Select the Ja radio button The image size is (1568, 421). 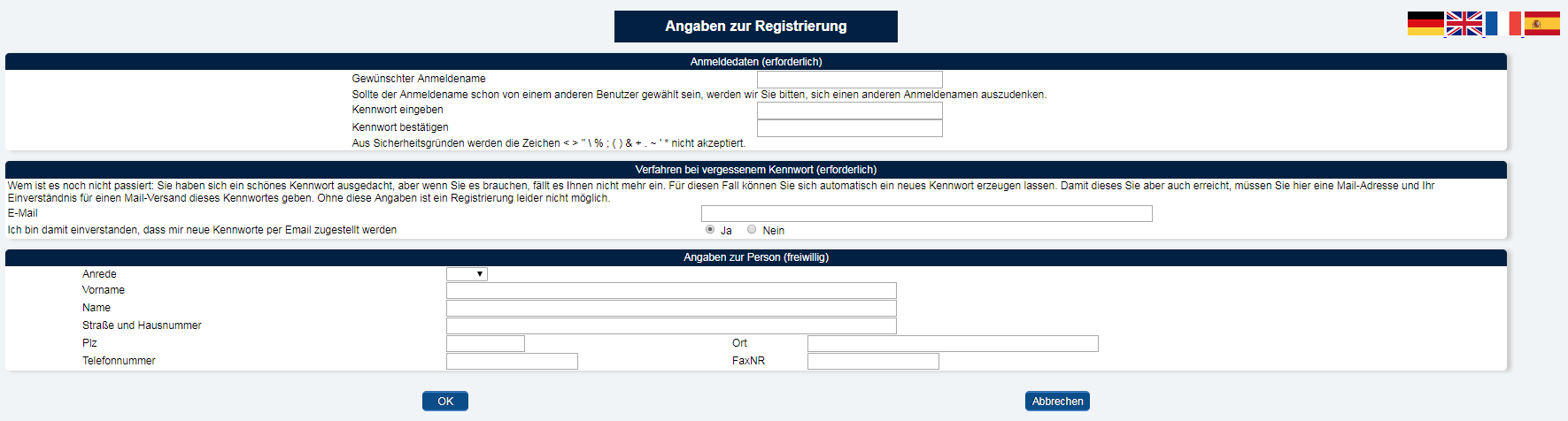(x=710, y=229)
